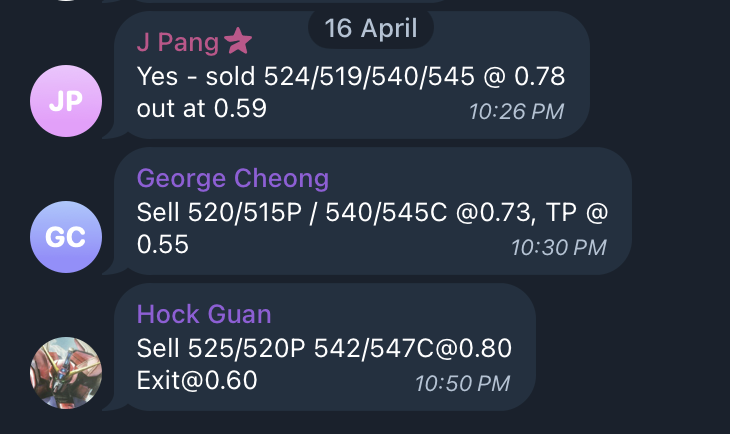Click the "0.55" take-profit value text

[x=162, y=243]
